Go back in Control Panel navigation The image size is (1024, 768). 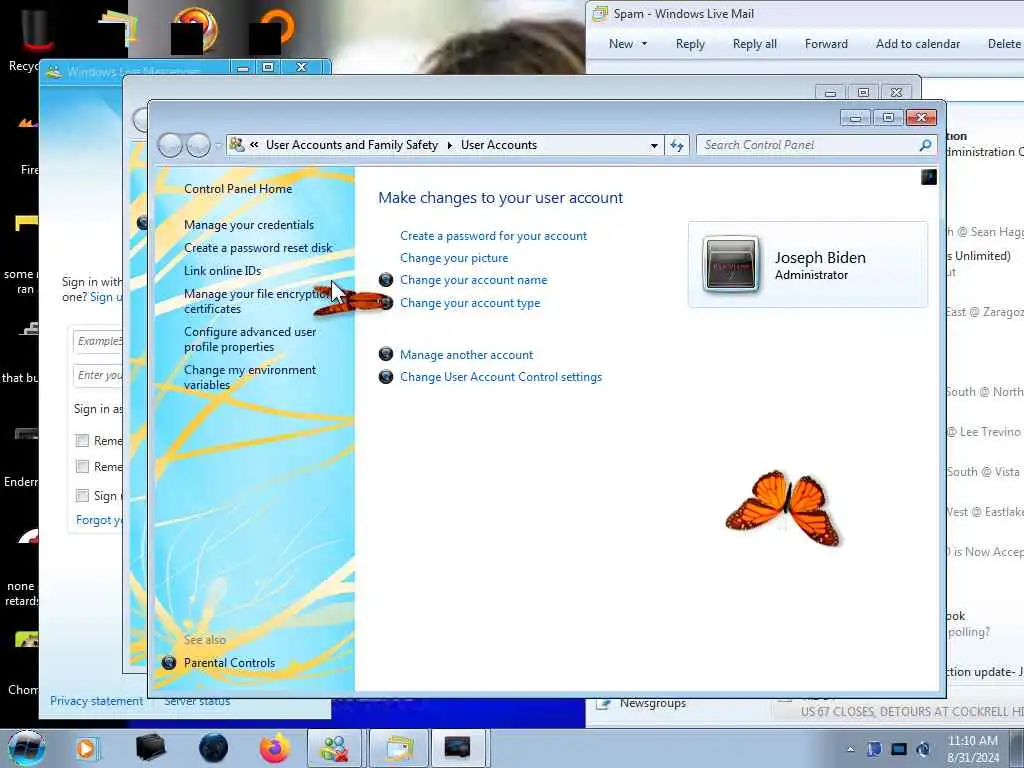coord(170,145)
